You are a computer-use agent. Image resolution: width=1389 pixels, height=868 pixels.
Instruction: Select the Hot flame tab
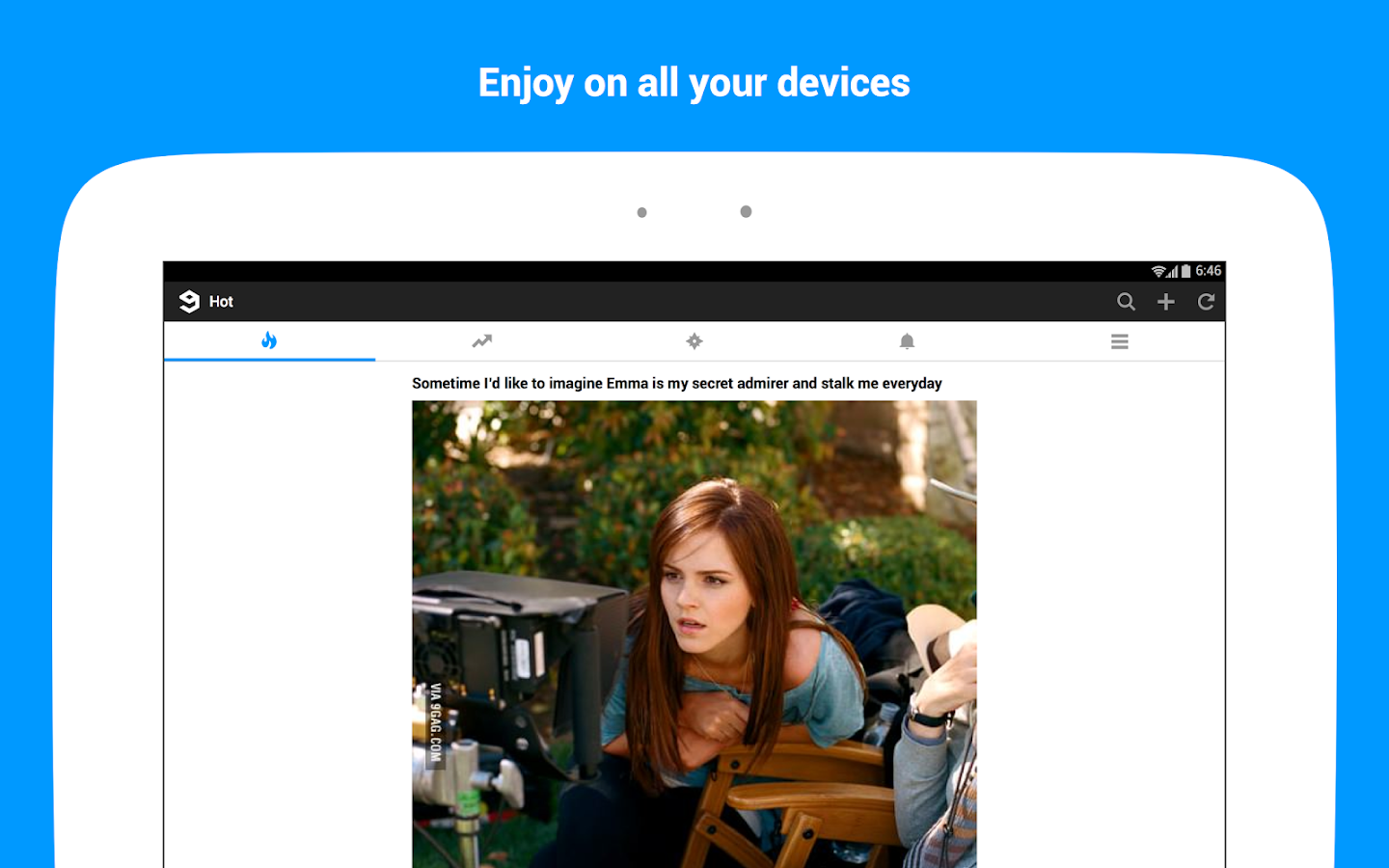269,340
